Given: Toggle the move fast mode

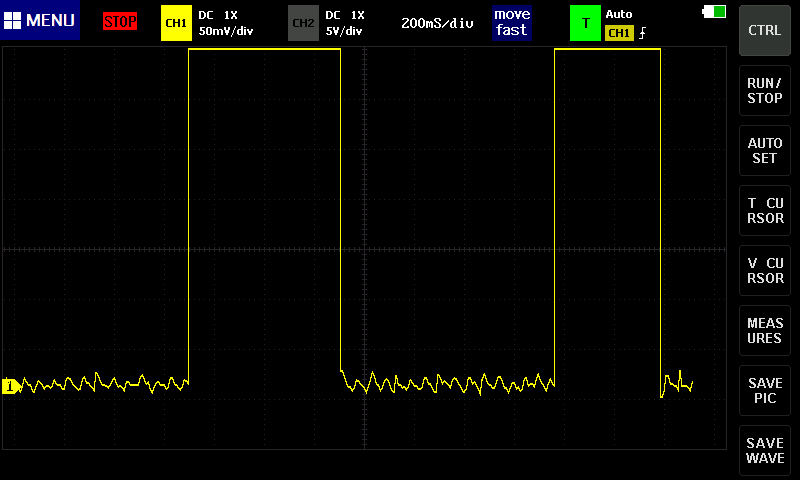Looking at the screenshot, I should [x=512, y=22].
